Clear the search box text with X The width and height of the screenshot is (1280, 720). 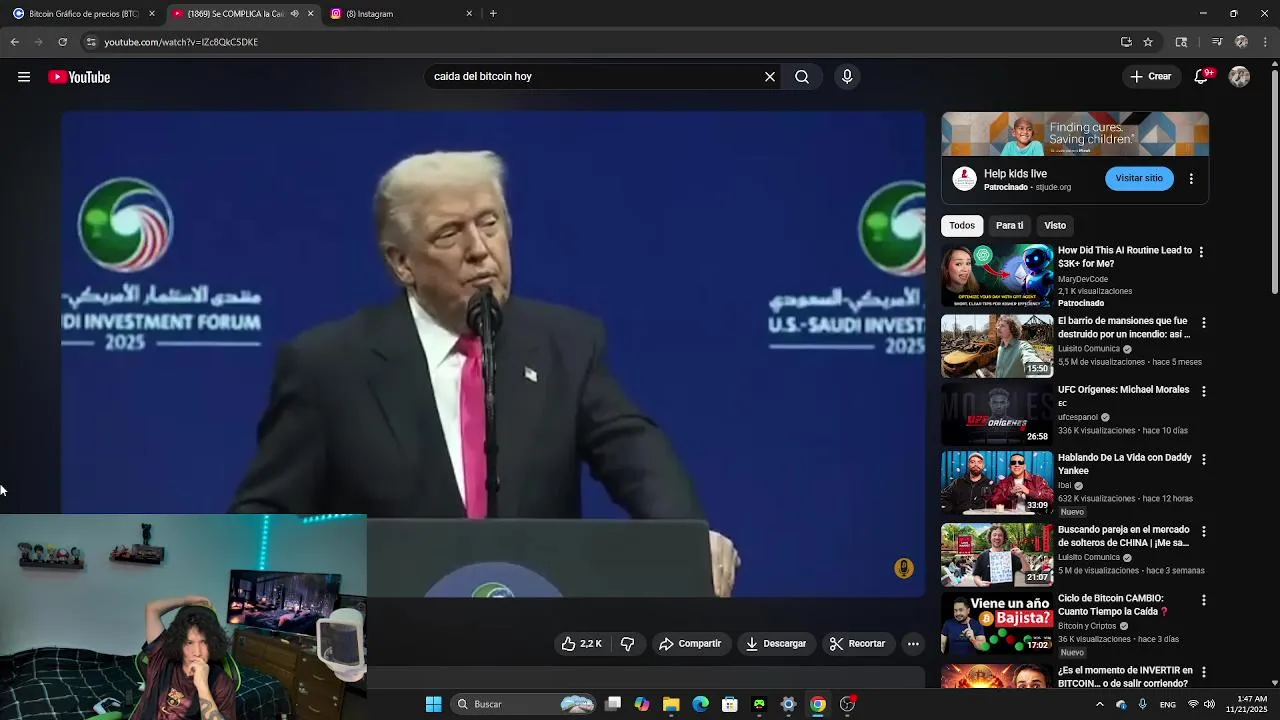[770, 76]
